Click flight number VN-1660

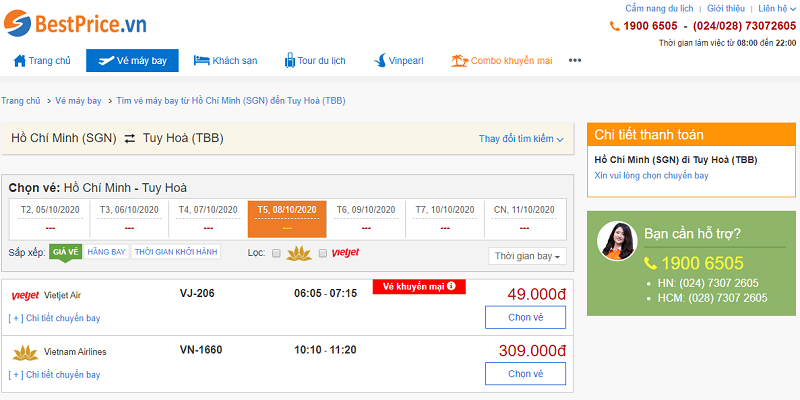tap(201, 350)
